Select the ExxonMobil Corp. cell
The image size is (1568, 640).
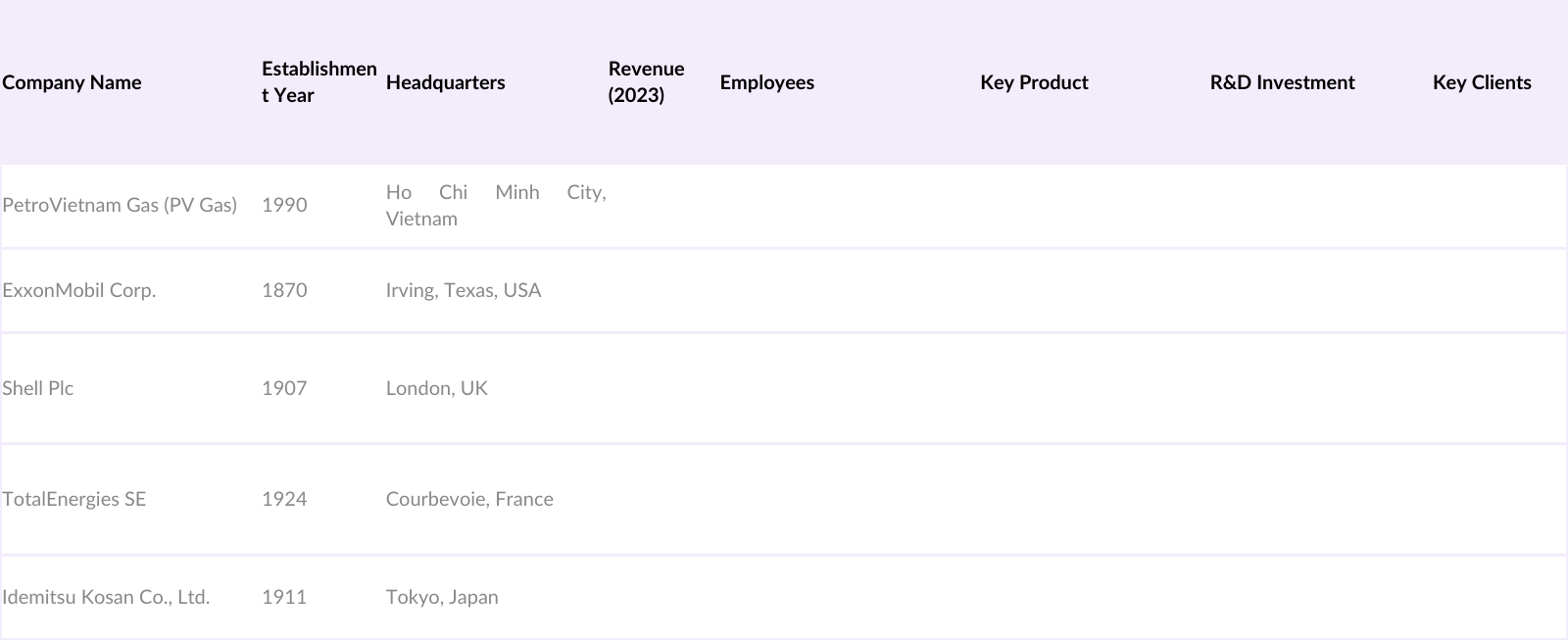click(79, 290)
